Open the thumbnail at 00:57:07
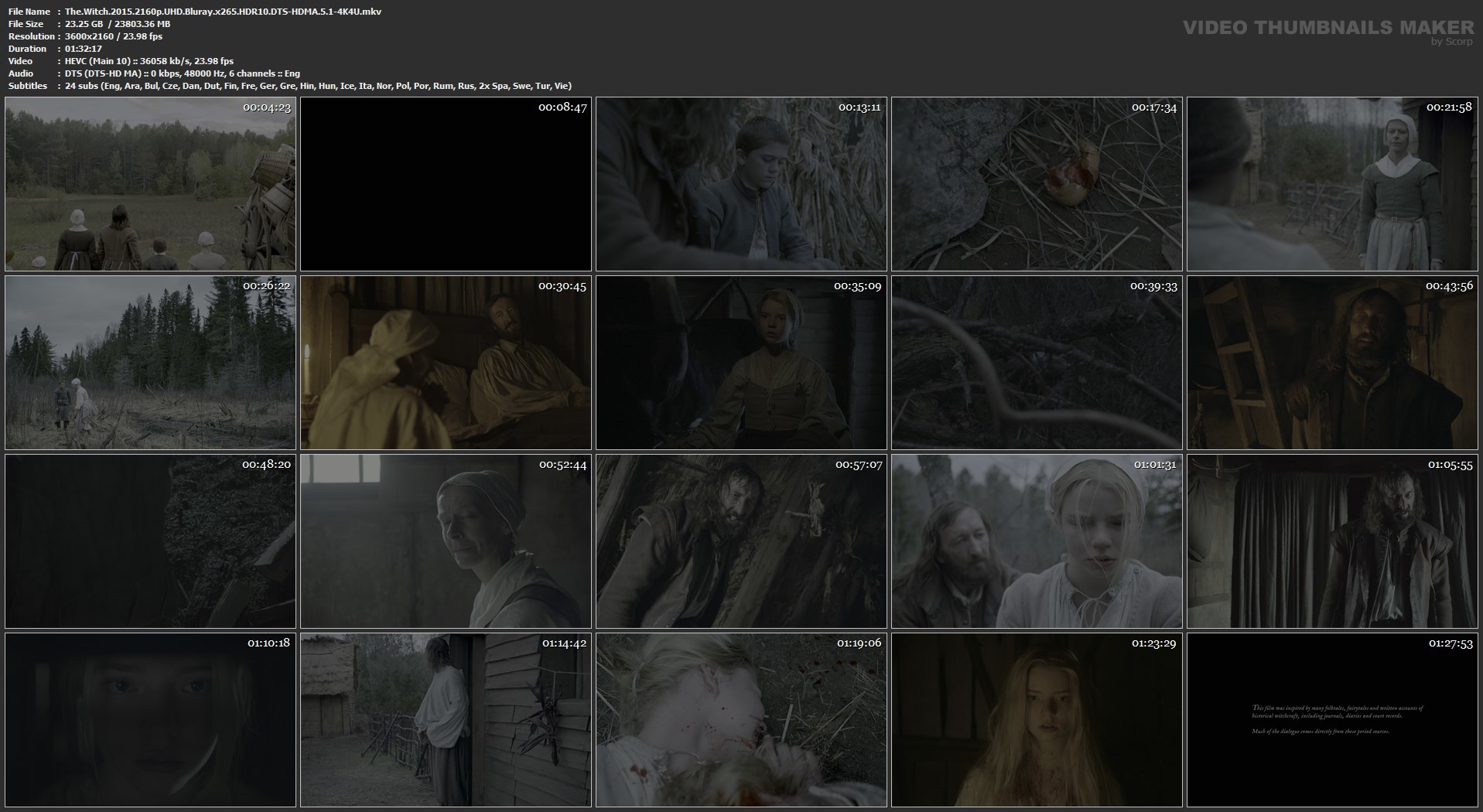This screenshot has width=1483, height=812. point(741,541)
